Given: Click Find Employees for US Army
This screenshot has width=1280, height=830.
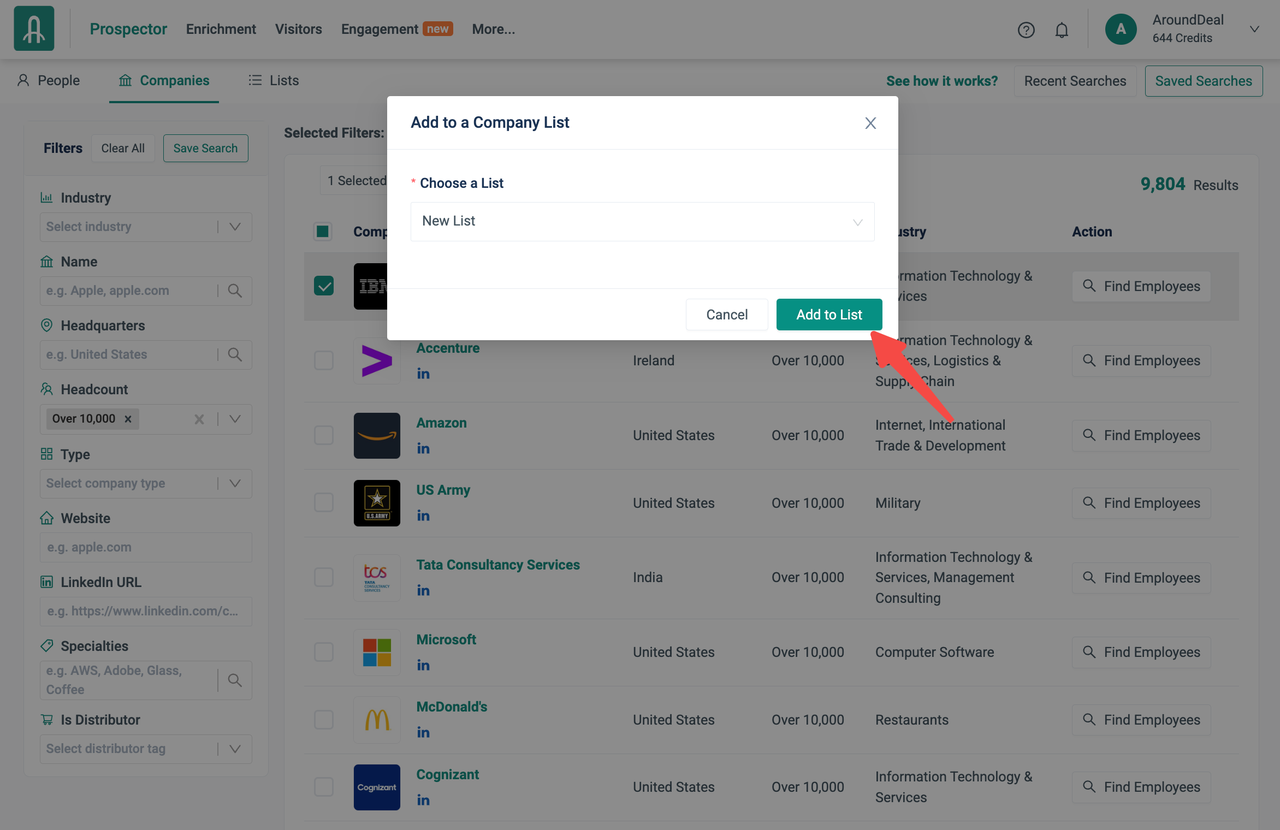Looking at the screenshot, I should (x=1141, y=503).
